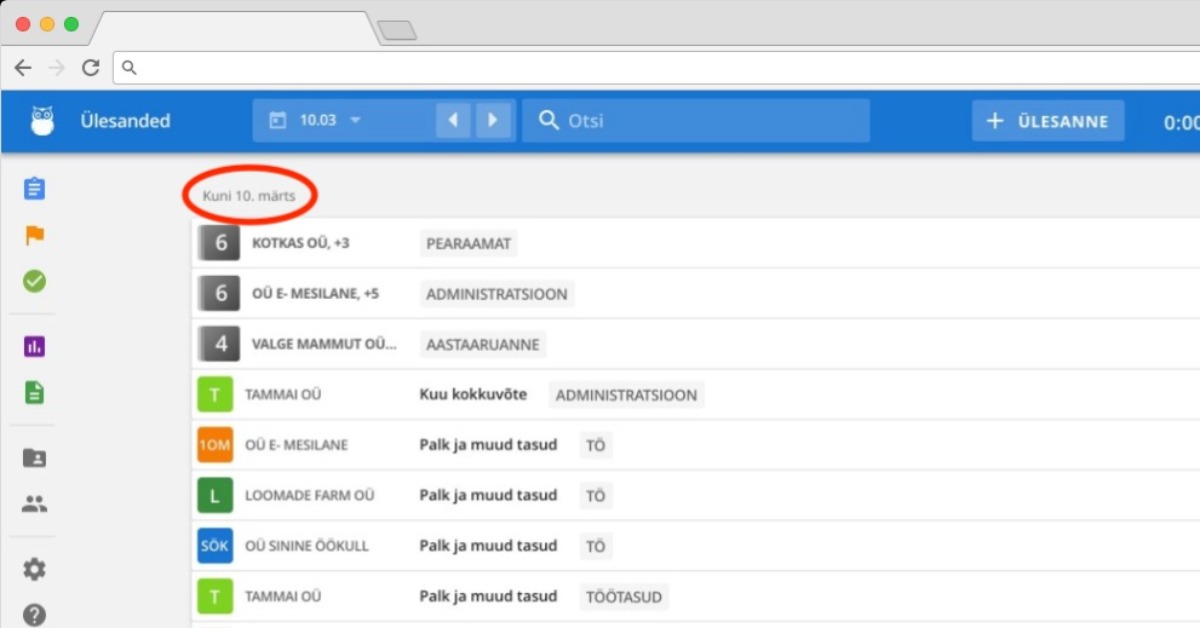The width and height of the screenshot is (1200, 628).
Task: Click browser forward arrow
Action: pos(57,68)
